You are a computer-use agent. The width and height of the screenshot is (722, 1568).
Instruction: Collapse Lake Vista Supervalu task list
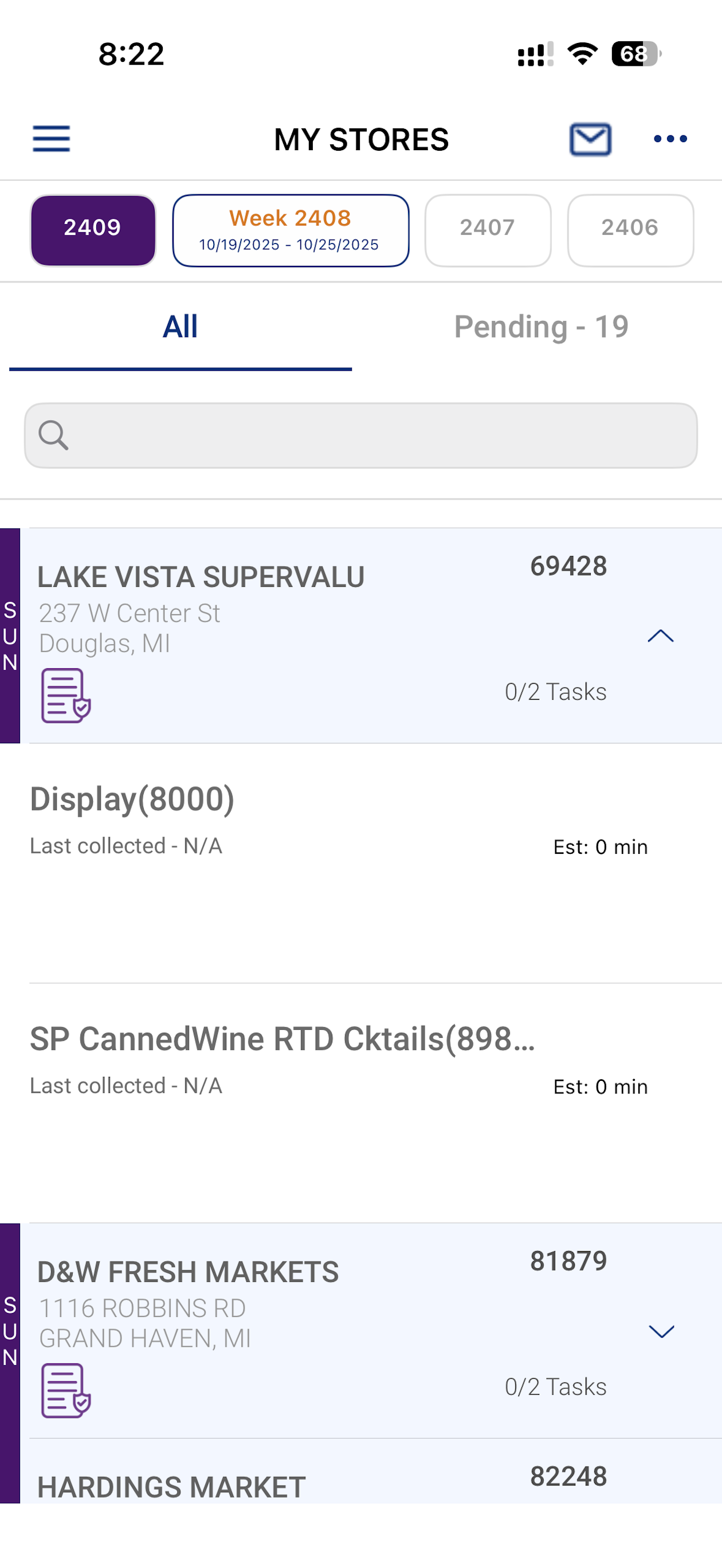(x=661, y=636)
